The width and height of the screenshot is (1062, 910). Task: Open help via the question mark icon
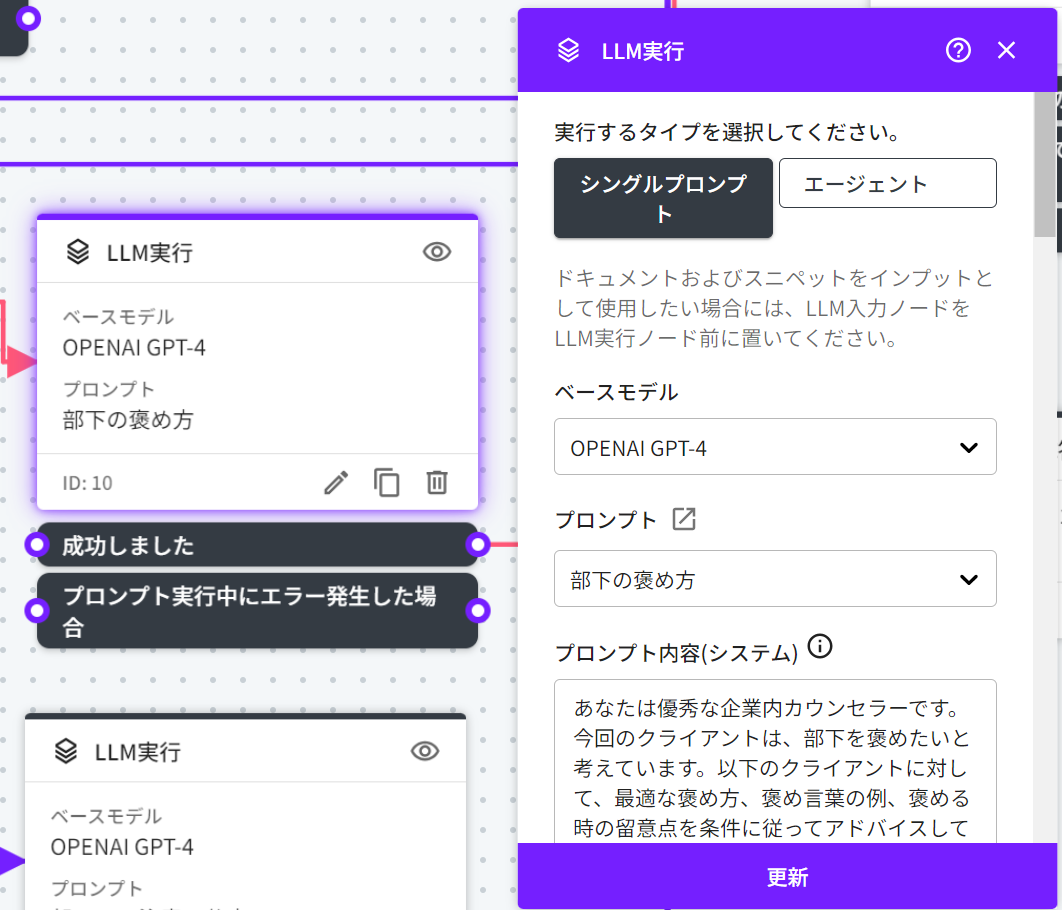[x=958, y=50]
